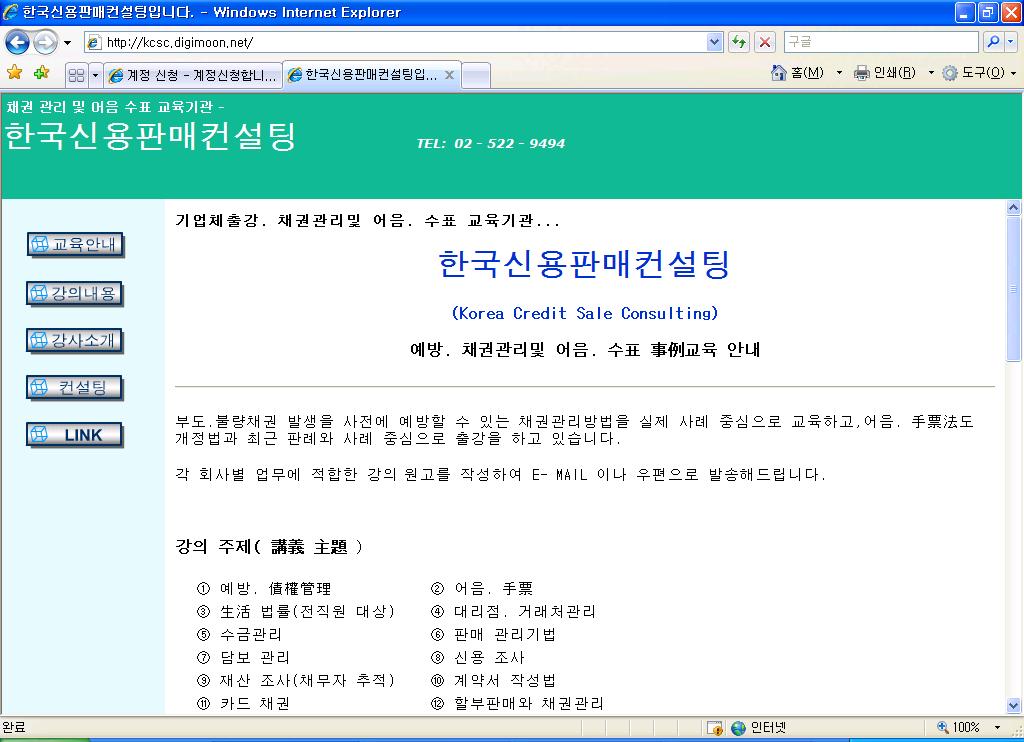Go back with the Back arrow button

(17, 43)
